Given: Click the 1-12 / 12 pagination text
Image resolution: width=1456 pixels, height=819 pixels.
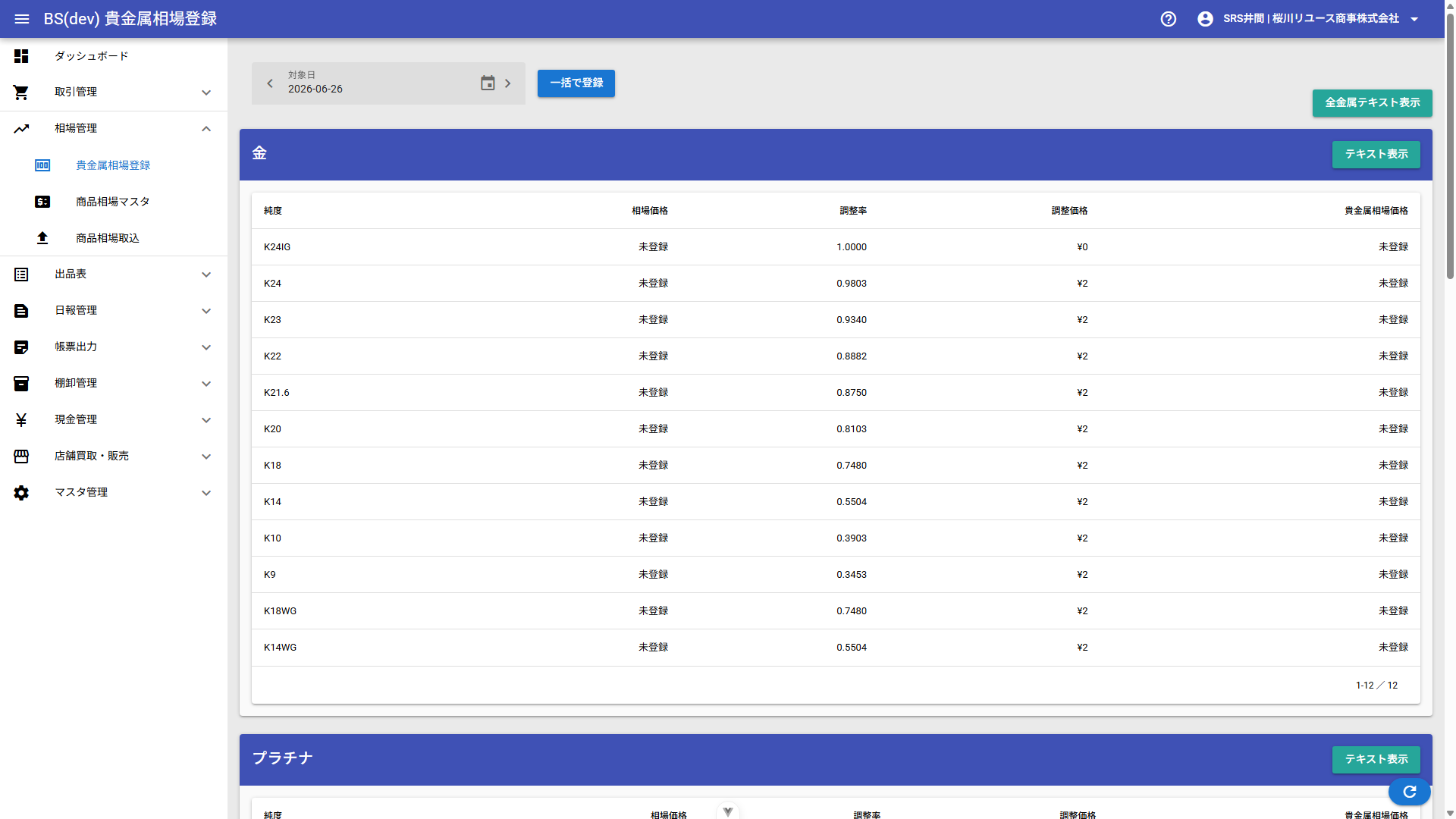Looking at the screenshot, I should point(1376,686).
